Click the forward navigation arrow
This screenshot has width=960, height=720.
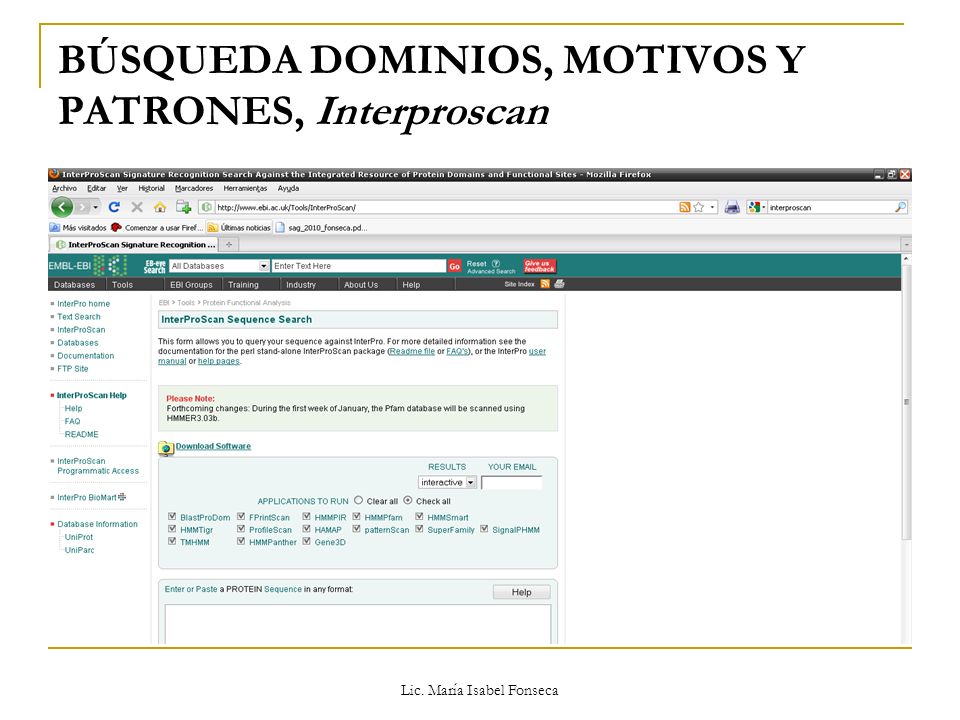(83, 207)
